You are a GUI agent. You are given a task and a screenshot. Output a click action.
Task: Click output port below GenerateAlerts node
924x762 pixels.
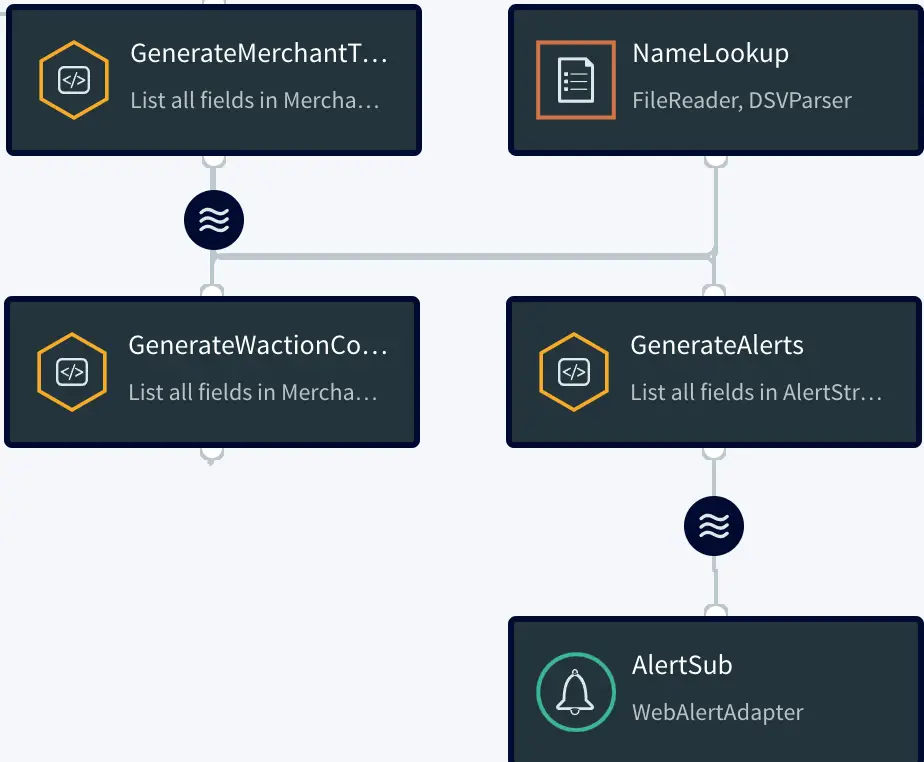point(714,452)
